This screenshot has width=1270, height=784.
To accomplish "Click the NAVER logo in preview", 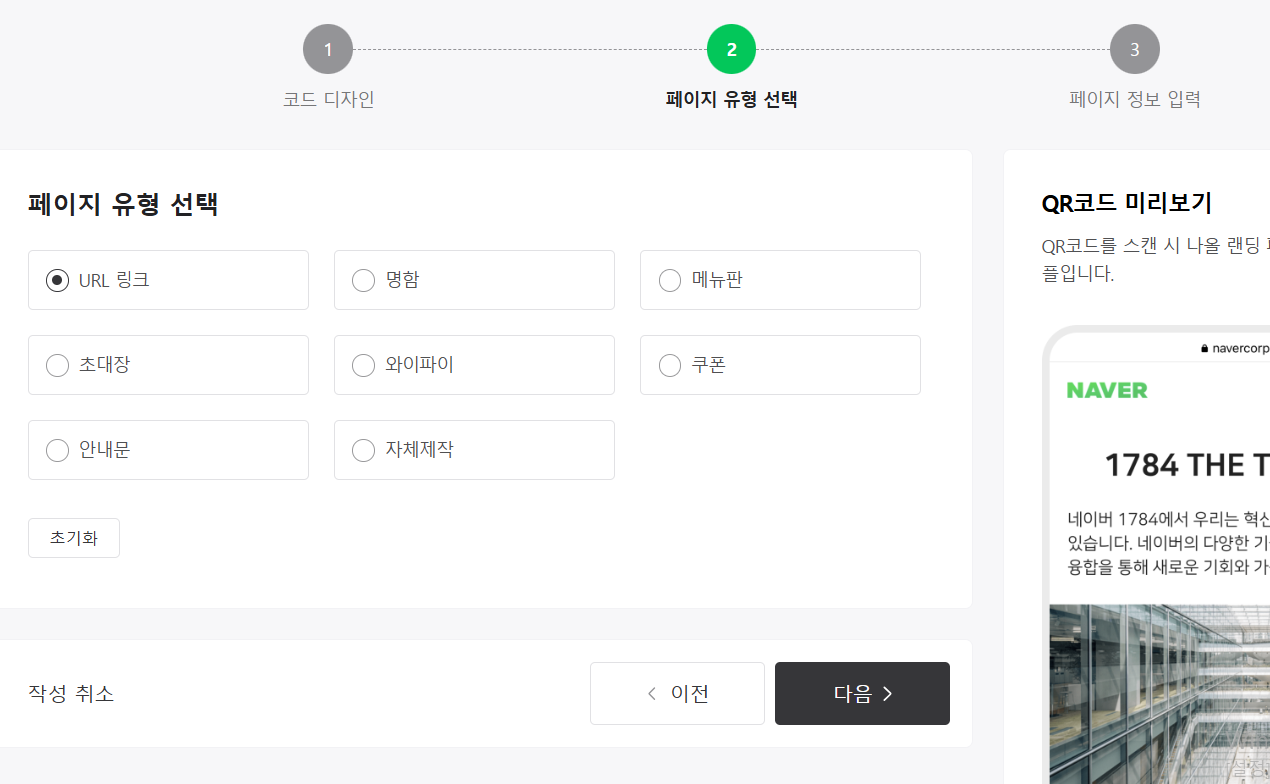I will 1107,390.
